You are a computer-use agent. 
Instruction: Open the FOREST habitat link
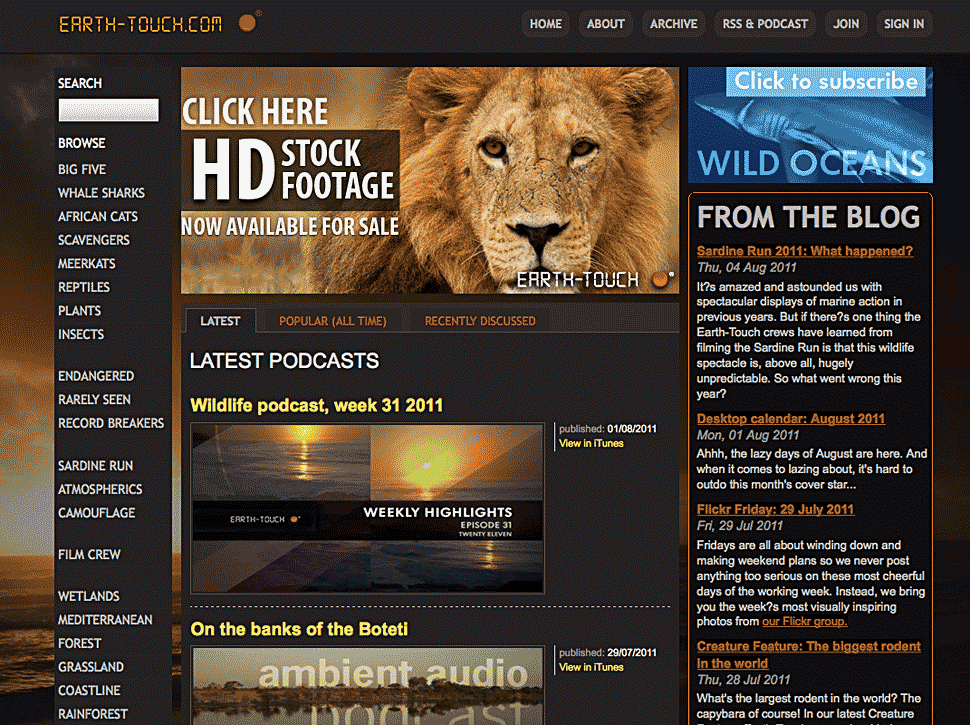coord(80,643)
